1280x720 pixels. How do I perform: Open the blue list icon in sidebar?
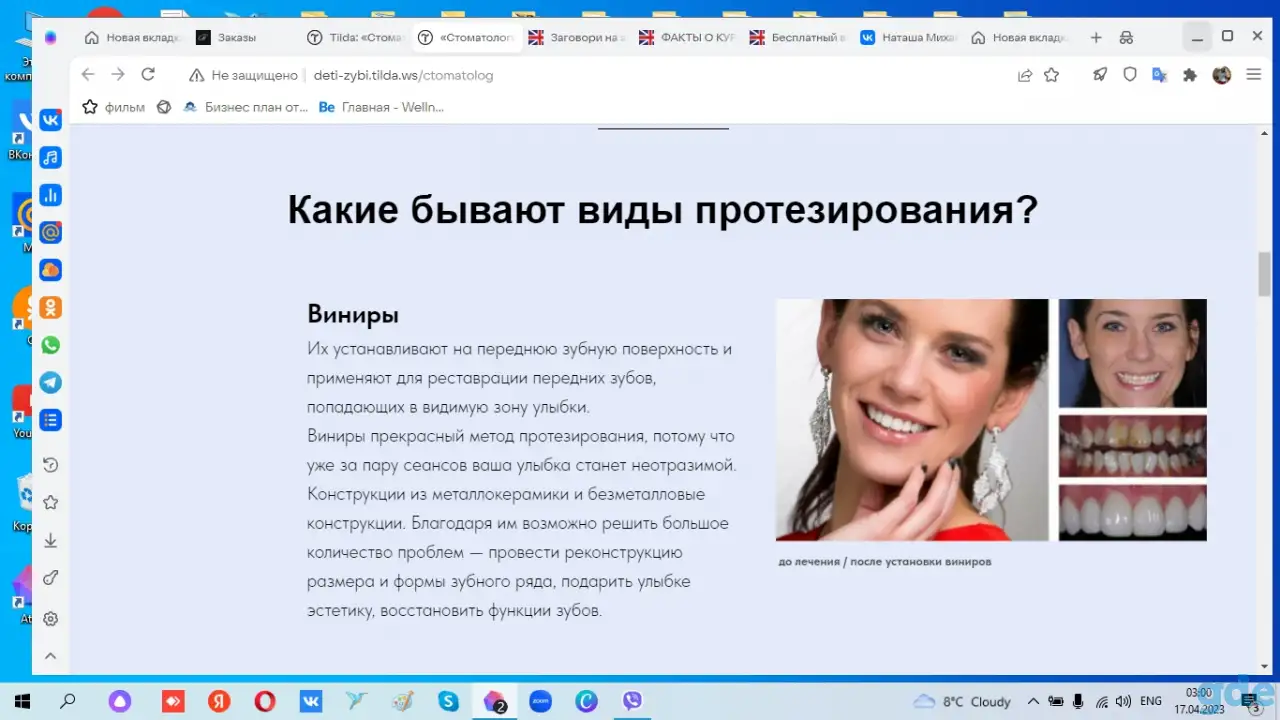click(50, 420)
